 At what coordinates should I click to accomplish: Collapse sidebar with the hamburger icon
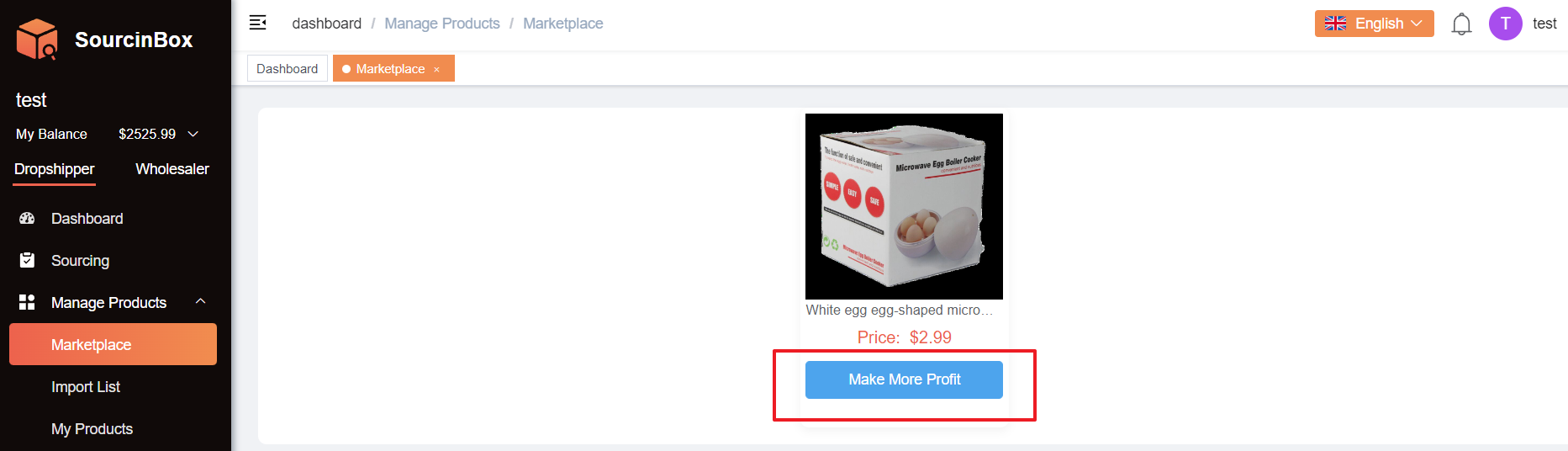pos(258,23)
